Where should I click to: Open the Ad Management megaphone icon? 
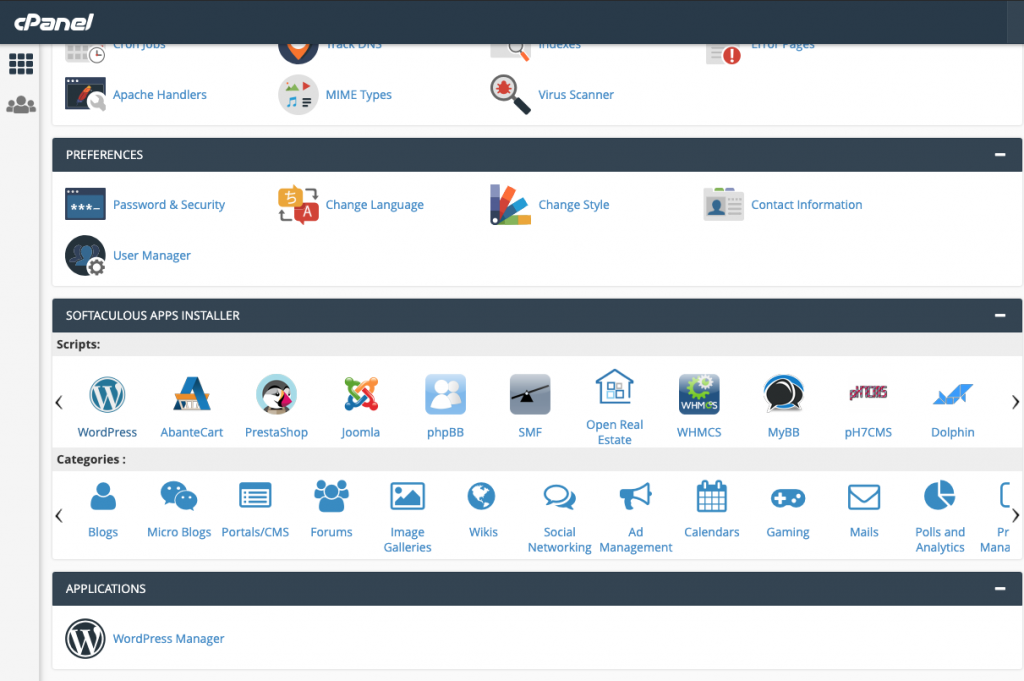click(635, 496)
